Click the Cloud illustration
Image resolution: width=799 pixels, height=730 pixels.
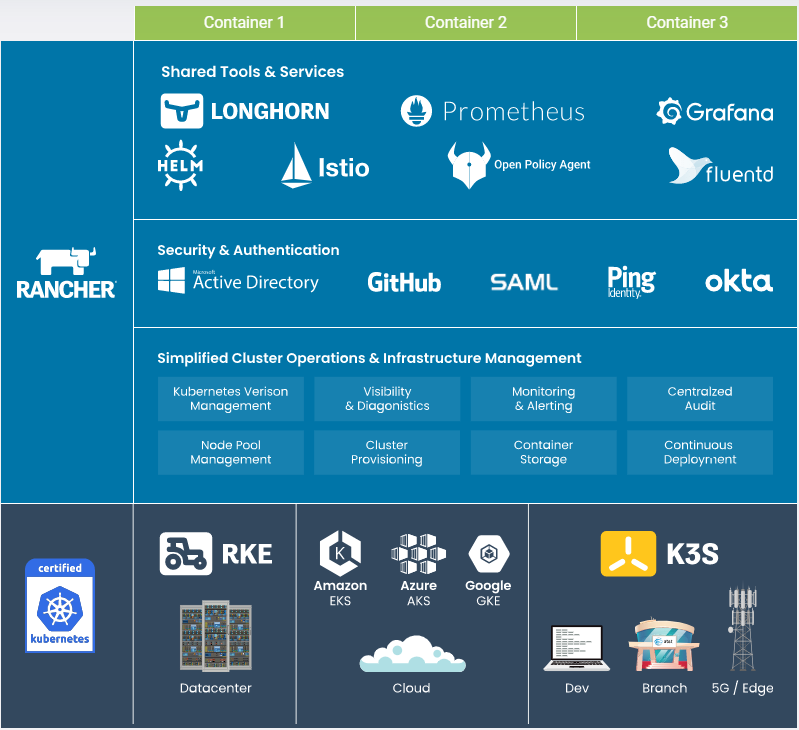point(412,654)
